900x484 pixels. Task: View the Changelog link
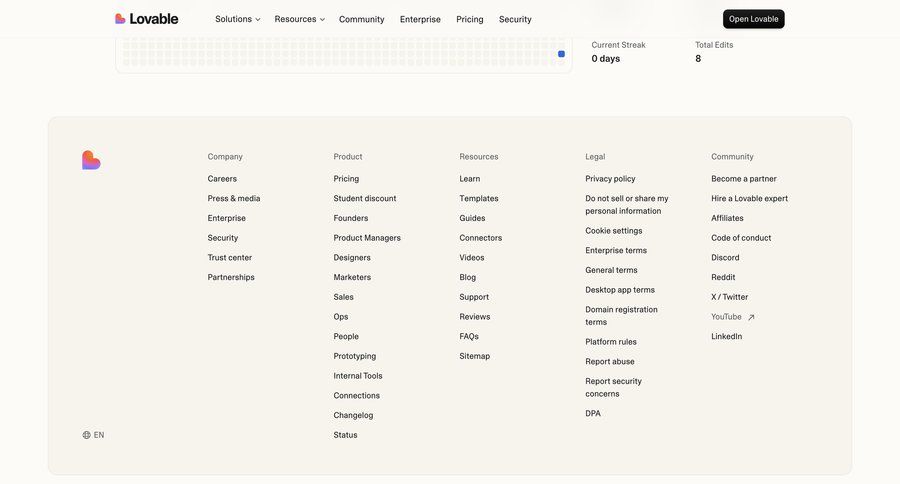[x=353, y=415]
